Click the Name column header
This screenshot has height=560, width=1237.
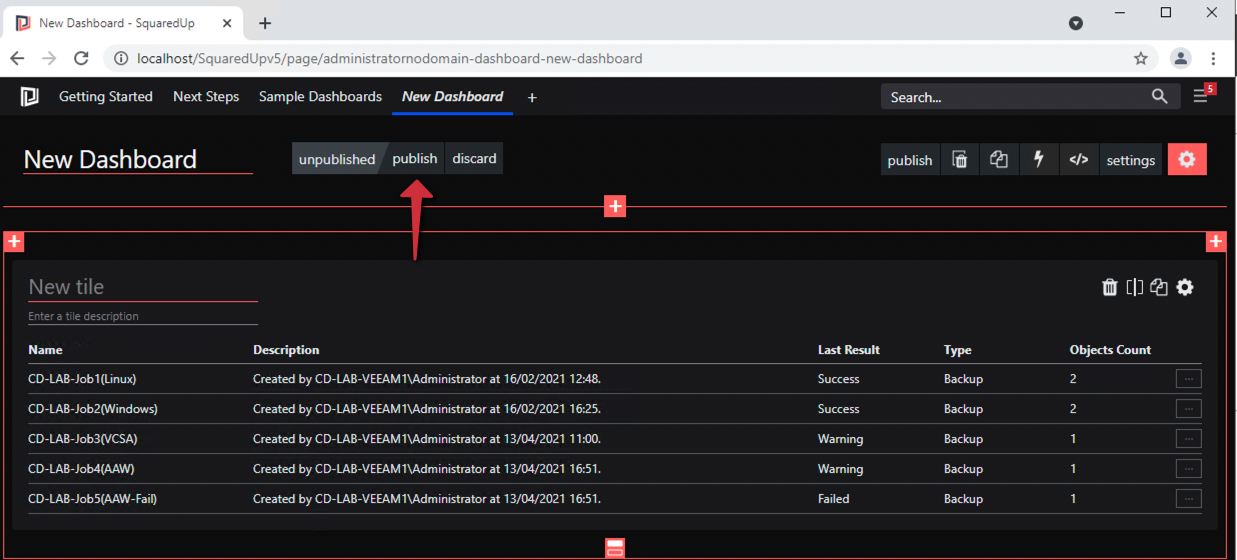click(45, 350)
